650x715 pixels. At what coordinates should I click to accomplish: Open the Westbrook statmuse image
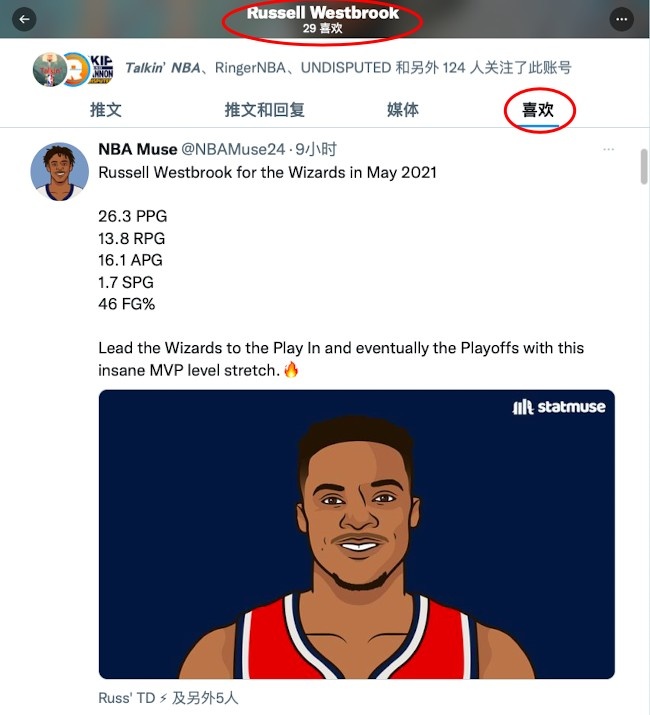pos(357,534)
